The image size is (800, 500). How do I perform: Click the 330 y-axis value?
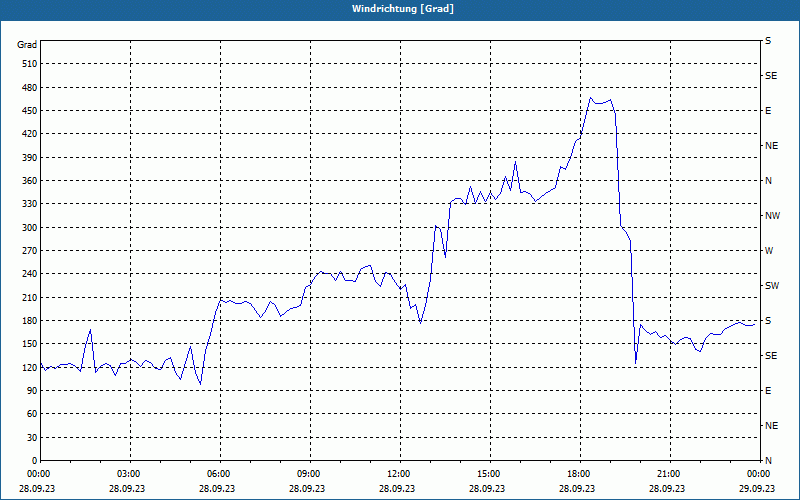30,204
